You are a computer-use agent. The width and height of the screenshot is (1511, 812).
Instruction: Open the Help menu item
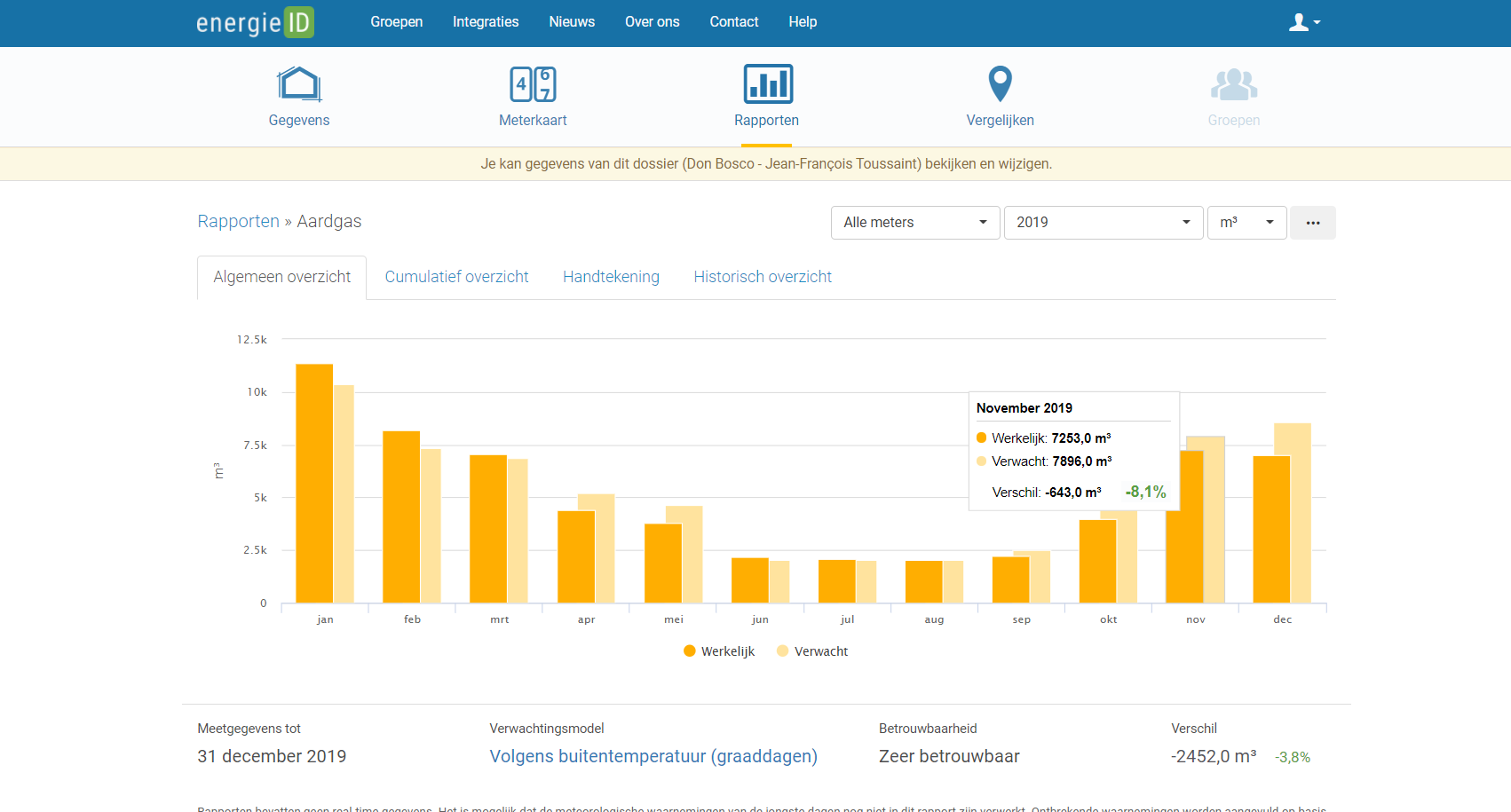coord(803,22)
